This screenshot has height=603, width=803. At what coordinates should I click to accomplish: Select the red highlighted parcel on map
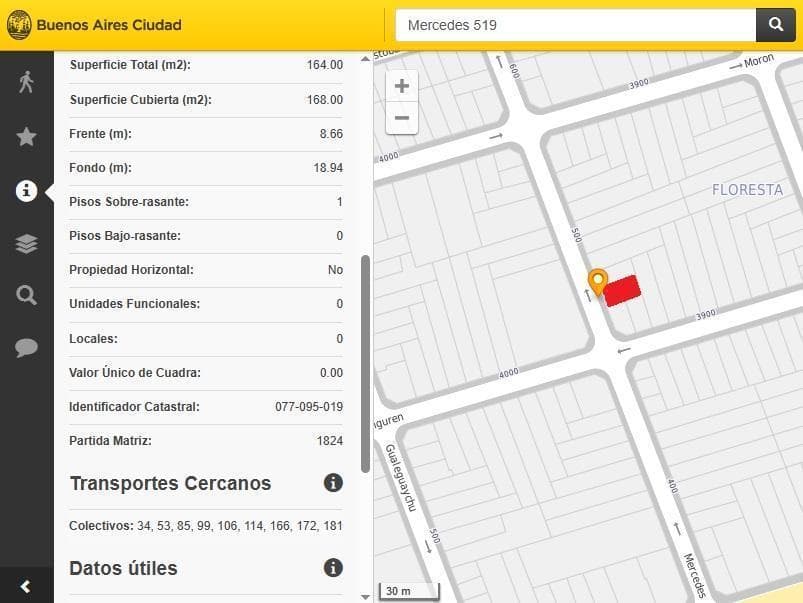[x=623, y=291]
